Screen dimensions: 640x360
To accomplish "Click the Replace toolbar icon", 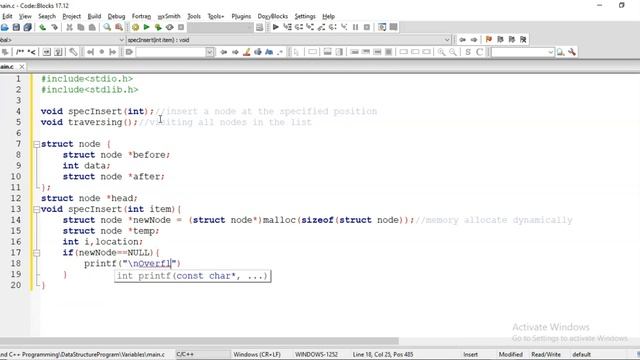I will (x=119, y=27).
